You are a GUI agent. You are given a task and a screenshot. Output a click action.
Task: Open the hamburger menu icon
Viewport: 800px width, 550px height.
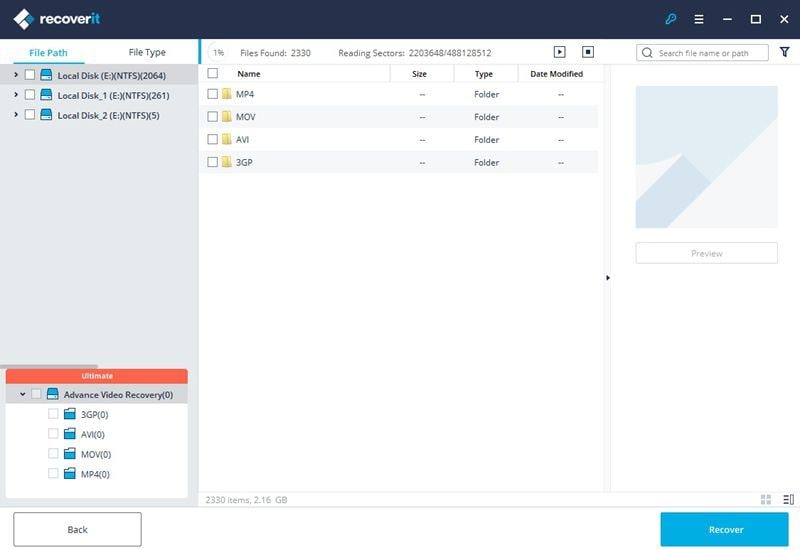(699, 19)
